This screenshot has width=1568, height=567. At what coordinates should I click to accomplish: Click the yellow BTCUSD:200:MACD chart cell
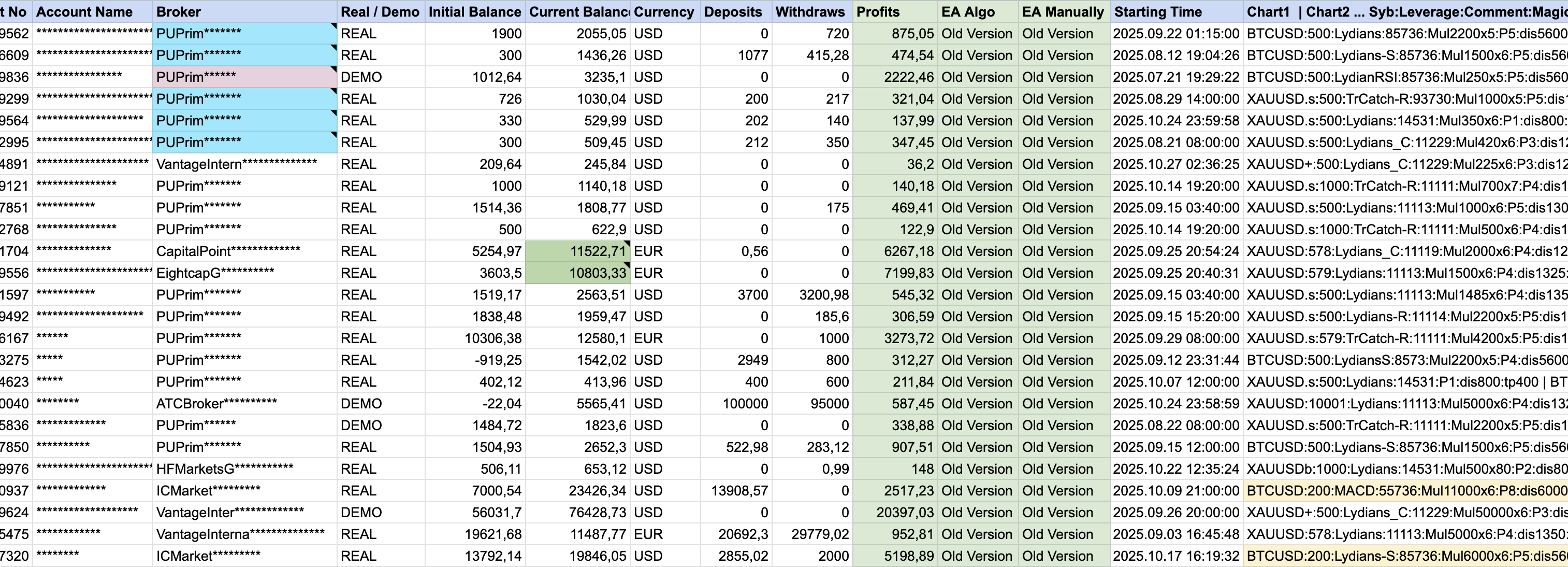click(1405, 491)
